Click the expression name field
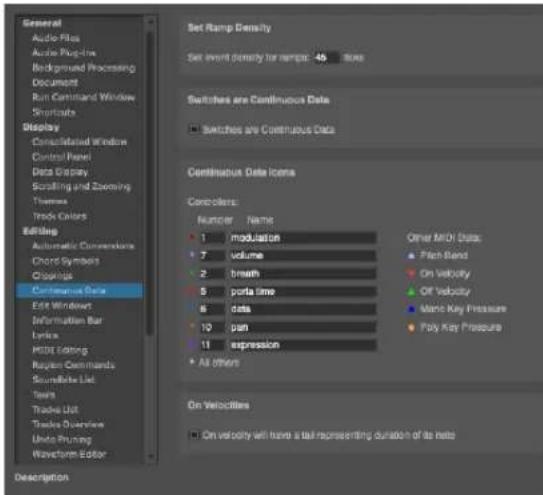543x495 pixels. click(303, 345)
